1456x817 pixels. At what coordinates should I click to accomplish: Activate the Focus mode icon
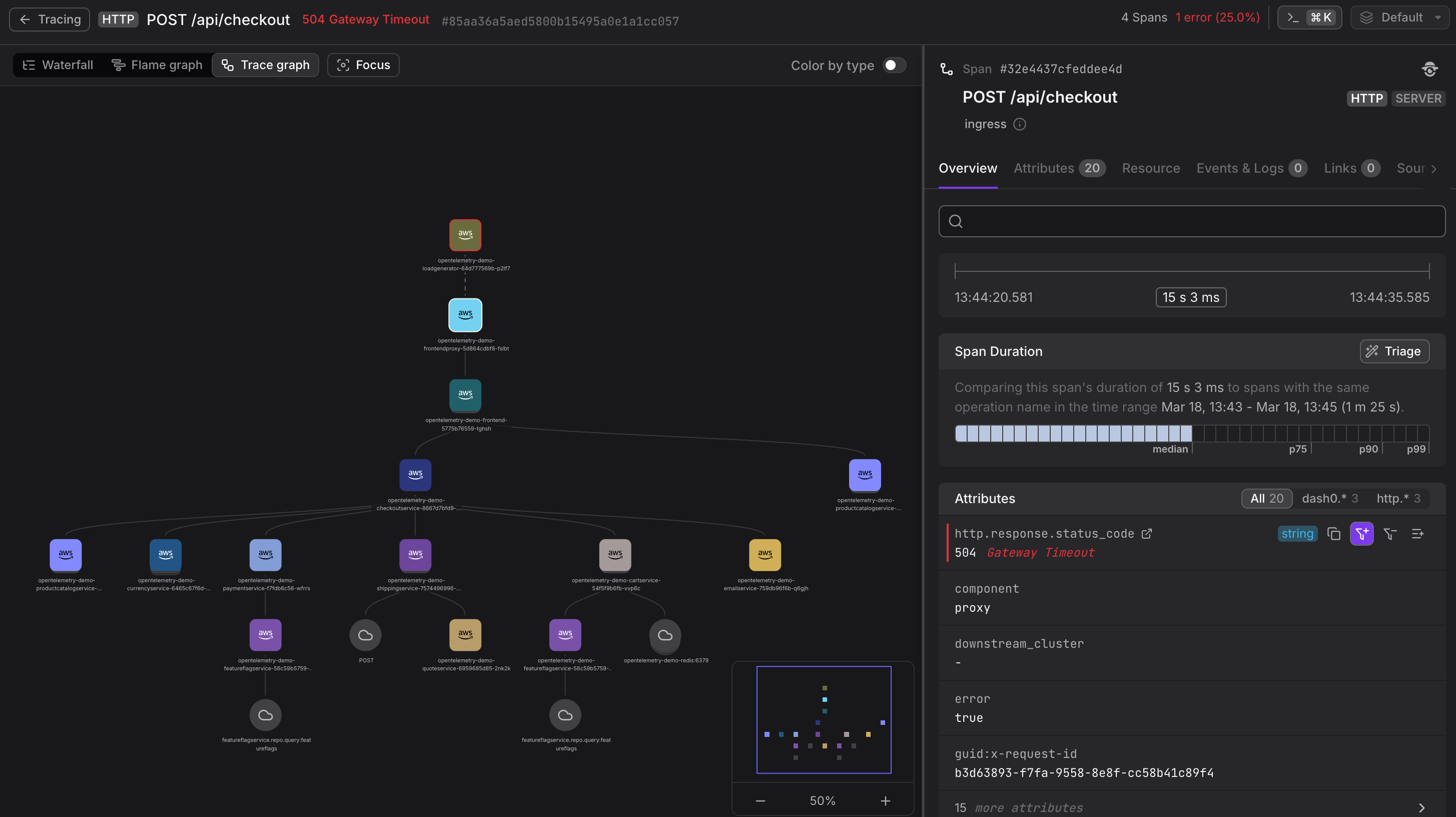[x=343, y=65]
